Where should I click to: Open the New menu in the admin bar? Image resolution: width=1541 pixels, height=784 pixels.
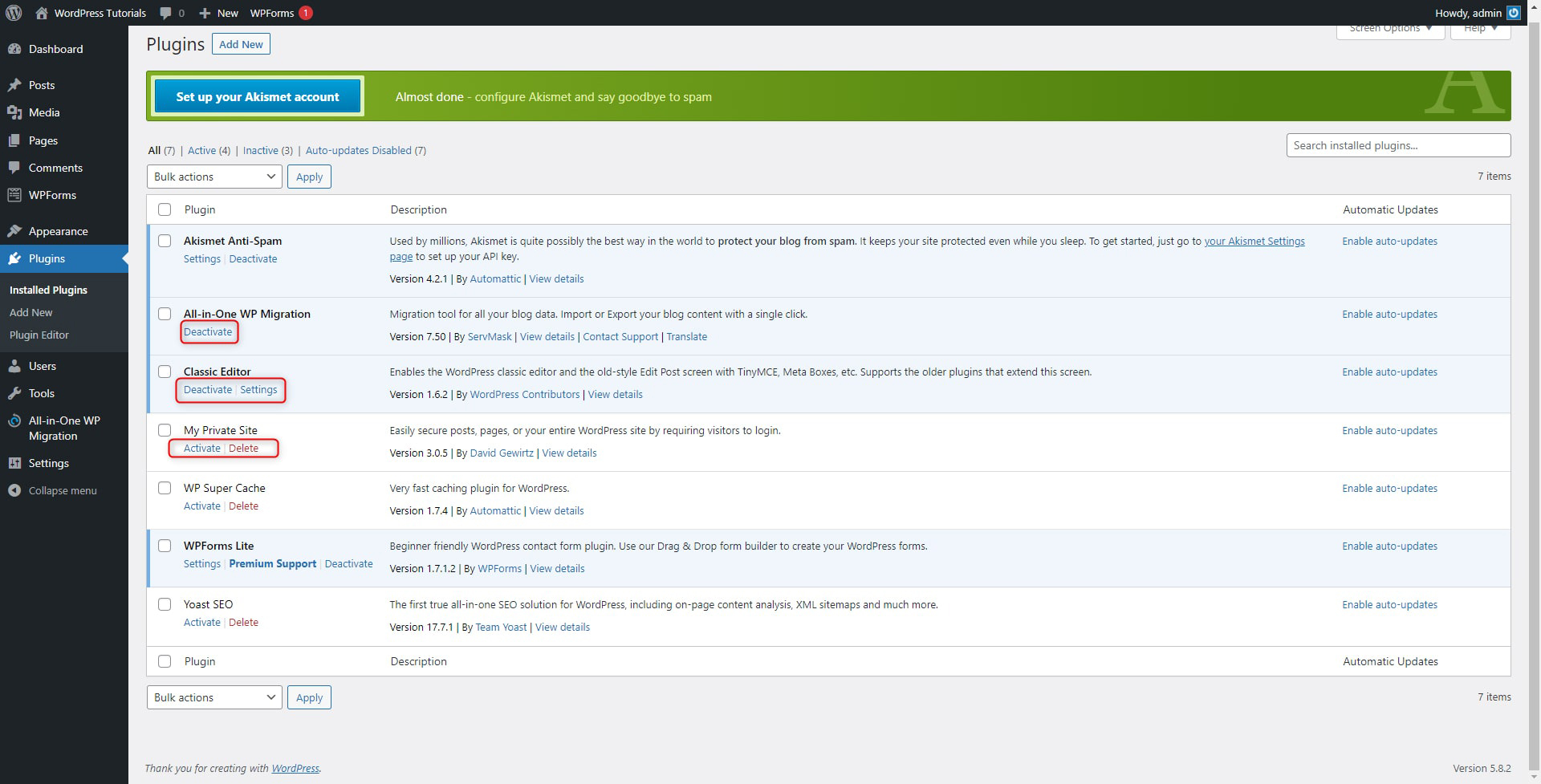(218, 13)
